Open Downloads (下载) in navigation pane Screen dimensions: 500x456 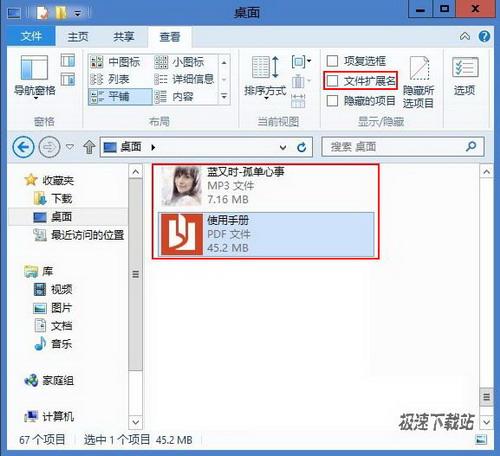tap(53, 199)
